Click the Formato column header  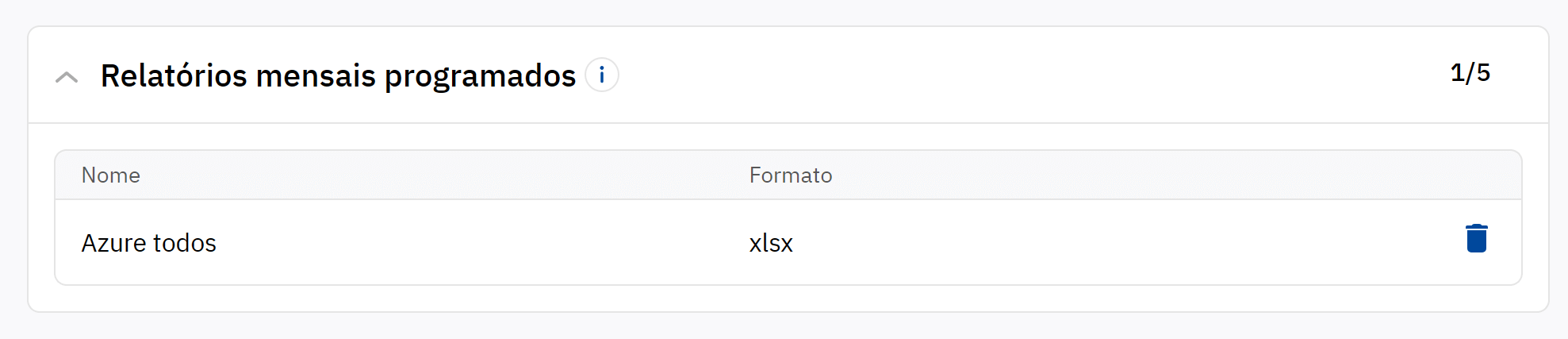pyautogui.click(x=791, y=175)
